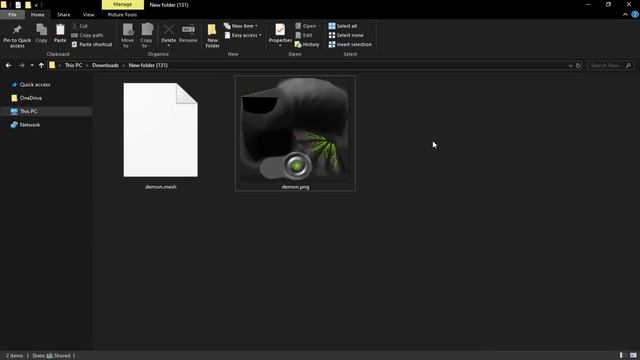Switch to large thumbnails view icon
The width and height of the screenshot is (640, 360).
click(x=633, y=356)
